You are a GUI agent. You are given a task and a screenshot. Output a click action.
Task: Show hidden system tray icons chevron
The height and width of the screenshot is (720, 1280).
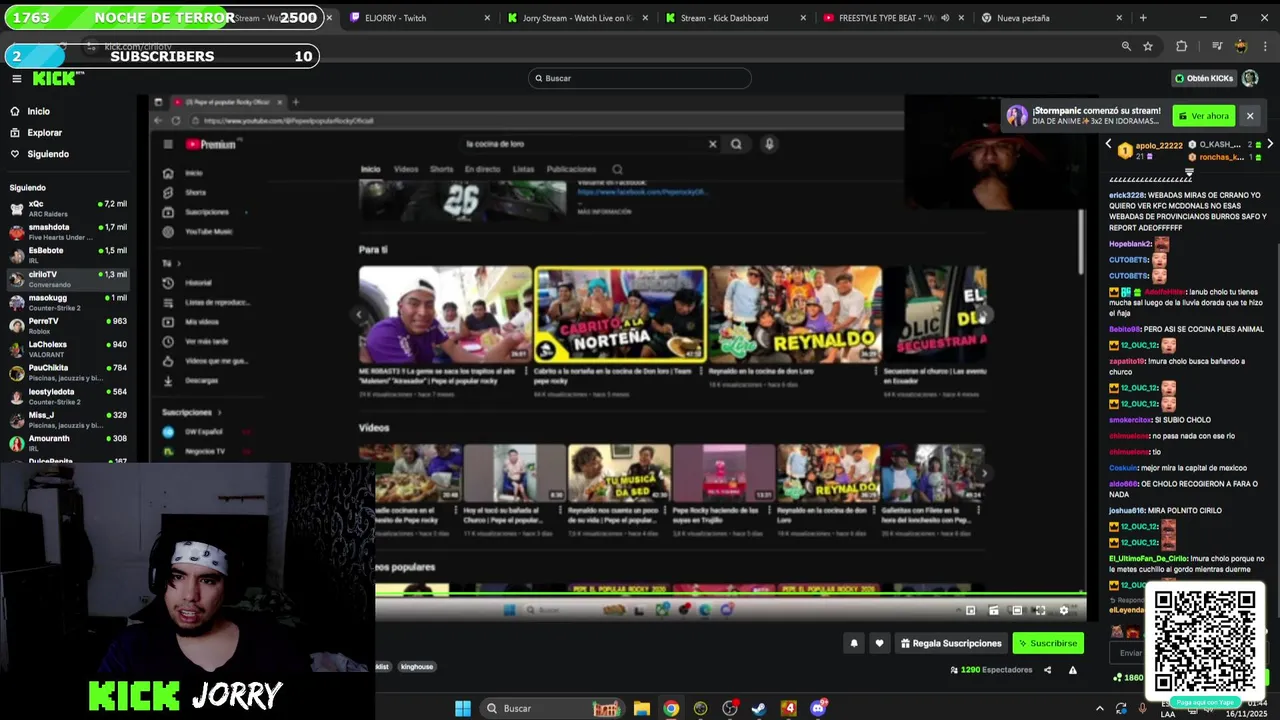click(1100, 708)
